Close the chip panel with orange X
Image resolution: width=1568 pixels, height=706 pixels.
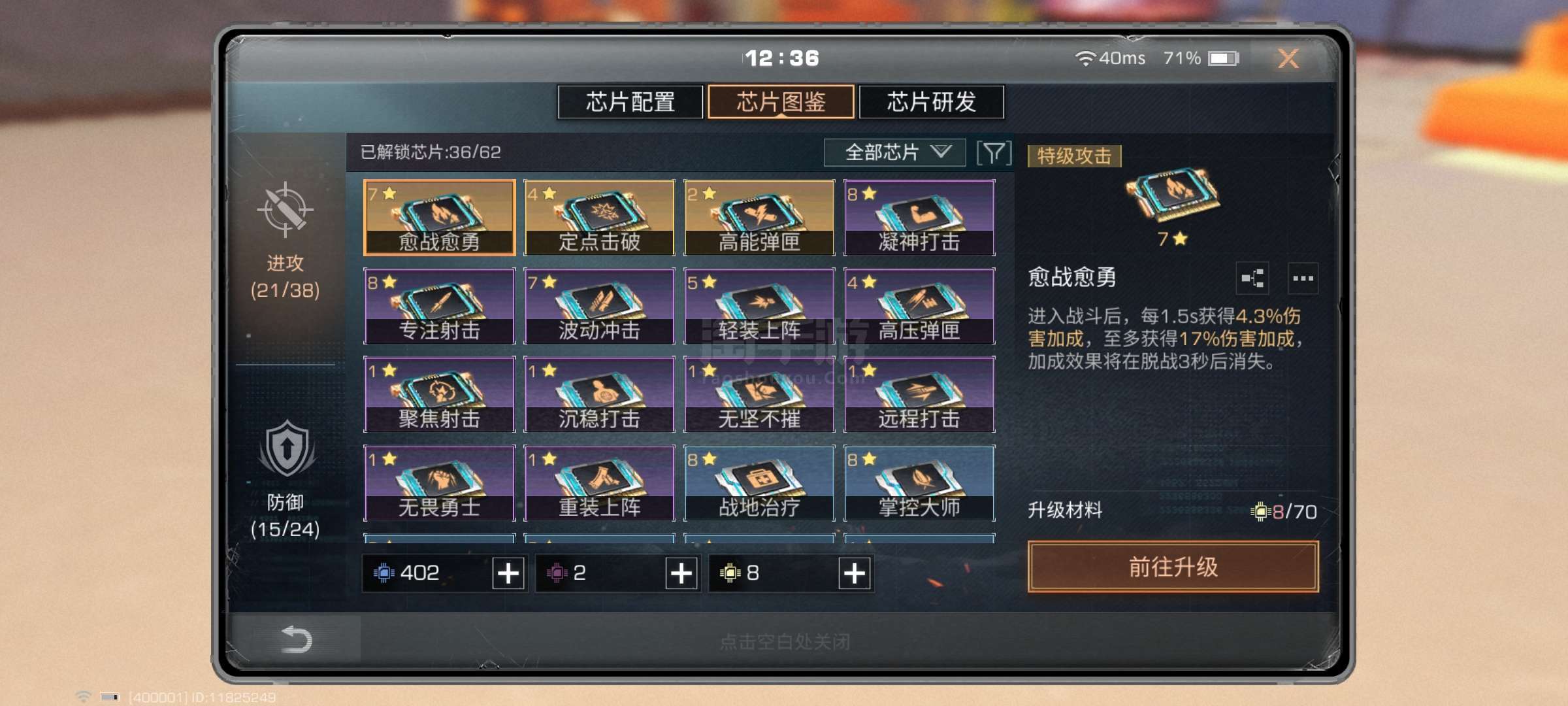1288,59
